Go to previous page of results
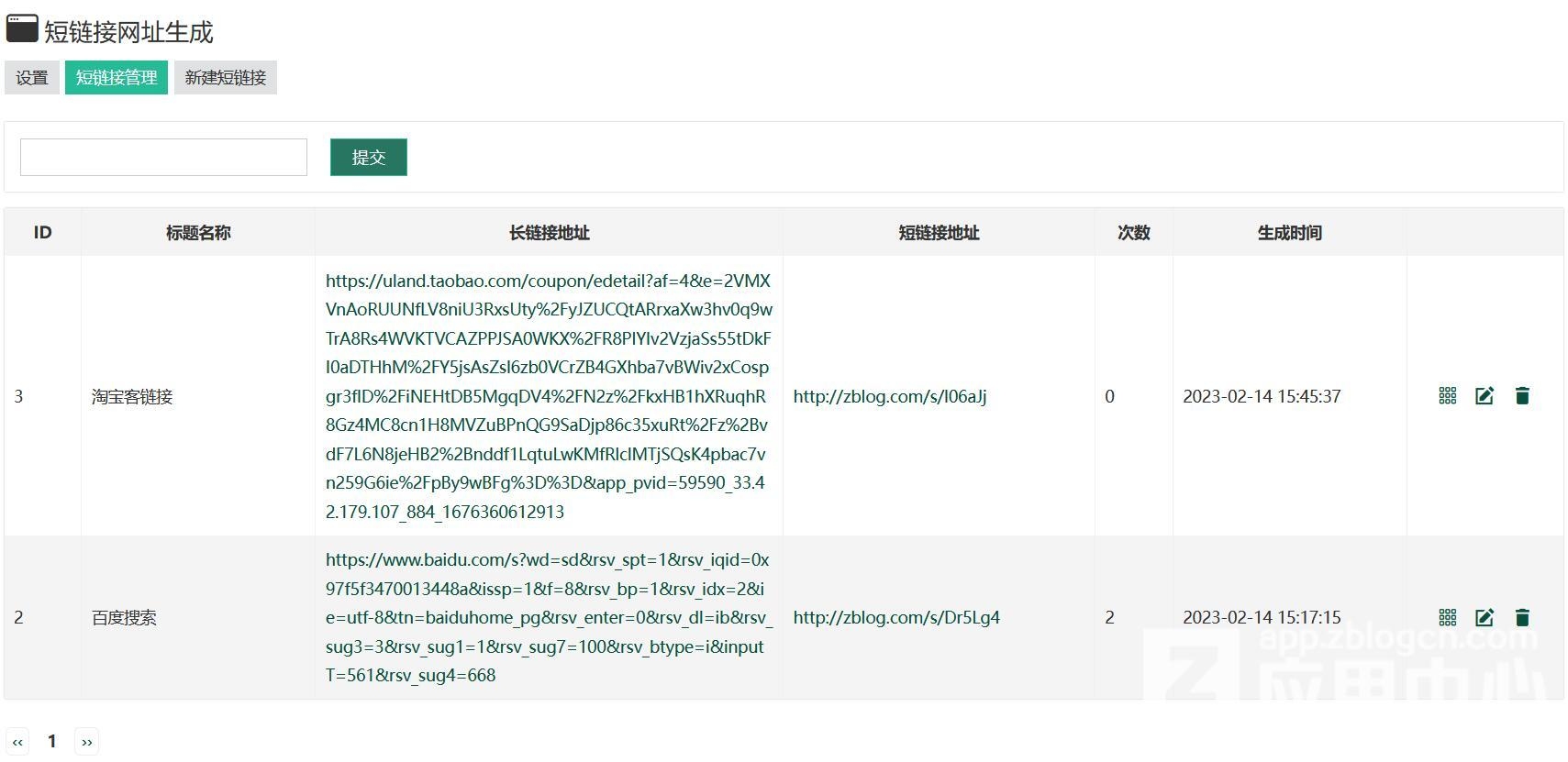The image size is (1568, 762). tap(17, 742)
